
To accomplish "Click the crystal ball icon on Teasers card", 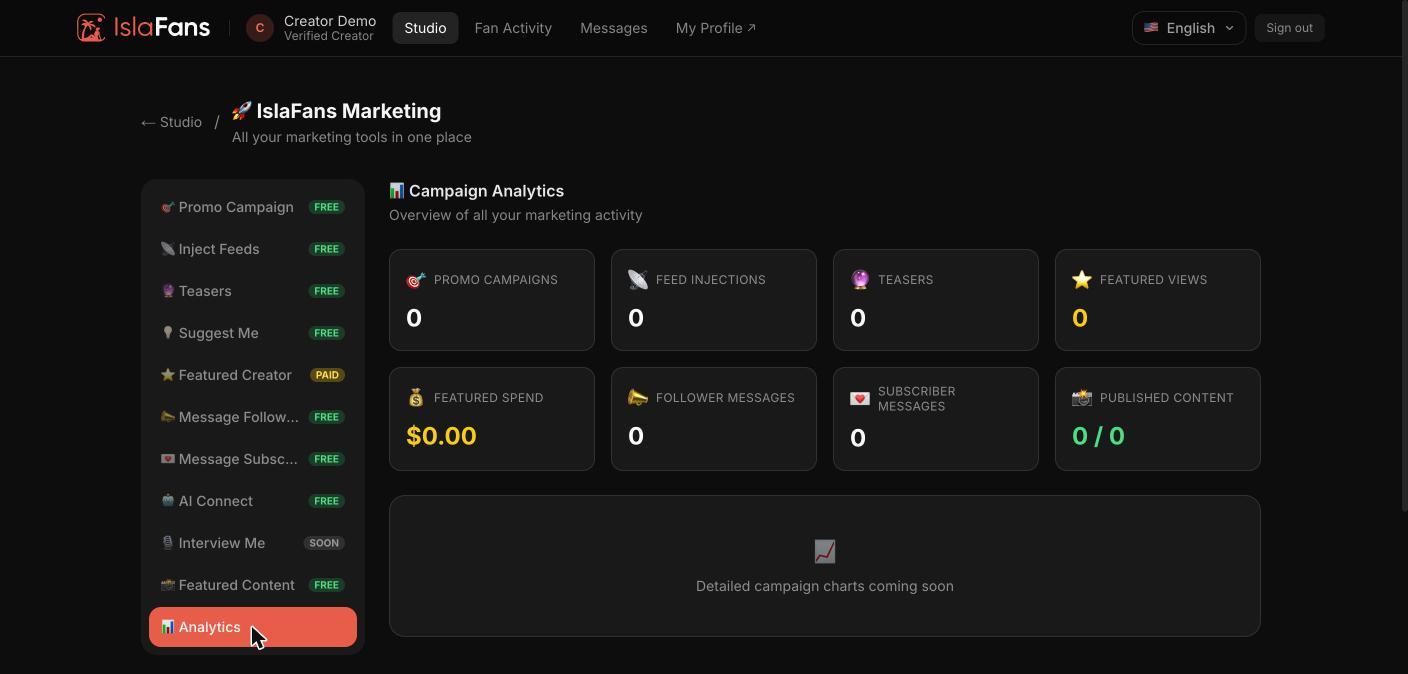I will (860, 280).
